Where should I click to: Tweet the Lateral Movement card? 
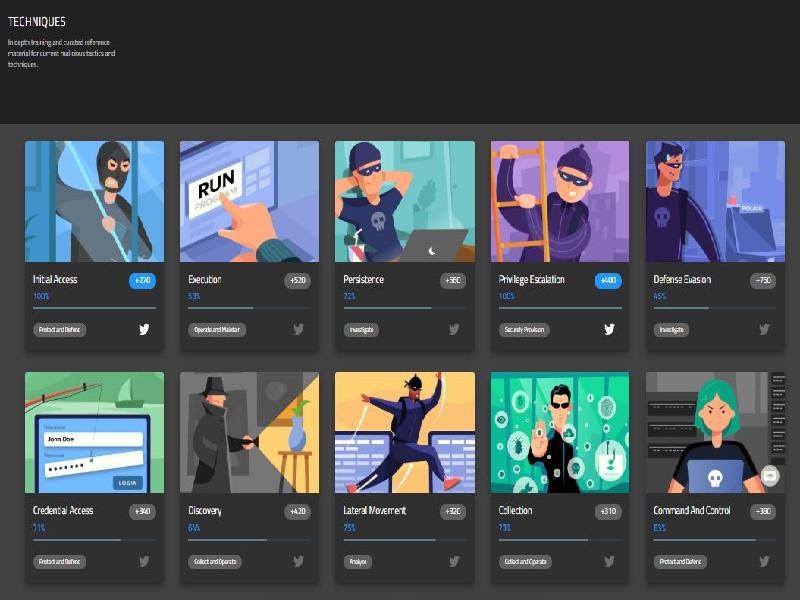click(x=454, y=561)
